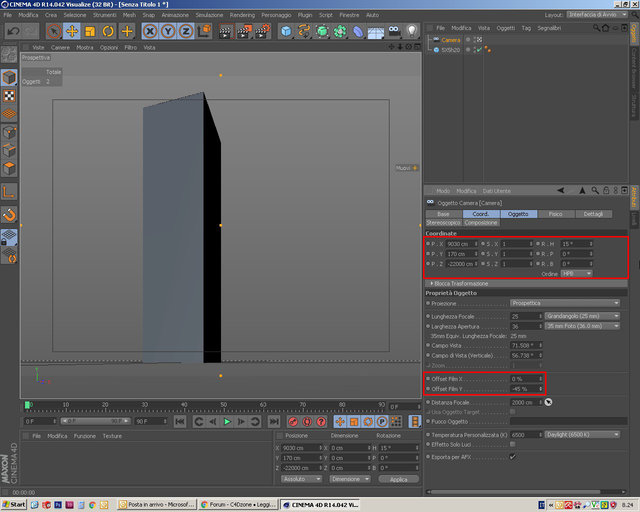The width and height of the screenshot is (640, 512).
Task: Toggle Esporta per AFX checkbox
Action: pyautogui.click(x=513, y=457)
